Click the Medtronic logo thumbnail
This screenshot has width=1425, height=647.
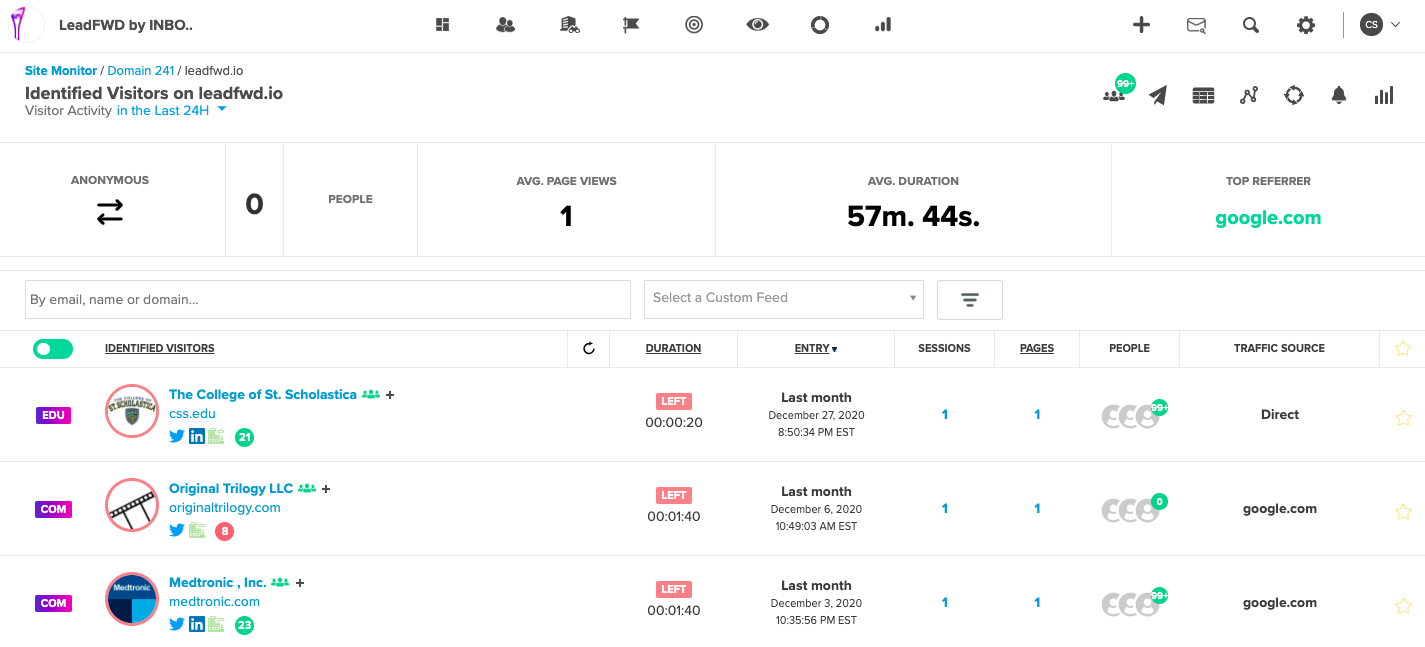point(132,598)
